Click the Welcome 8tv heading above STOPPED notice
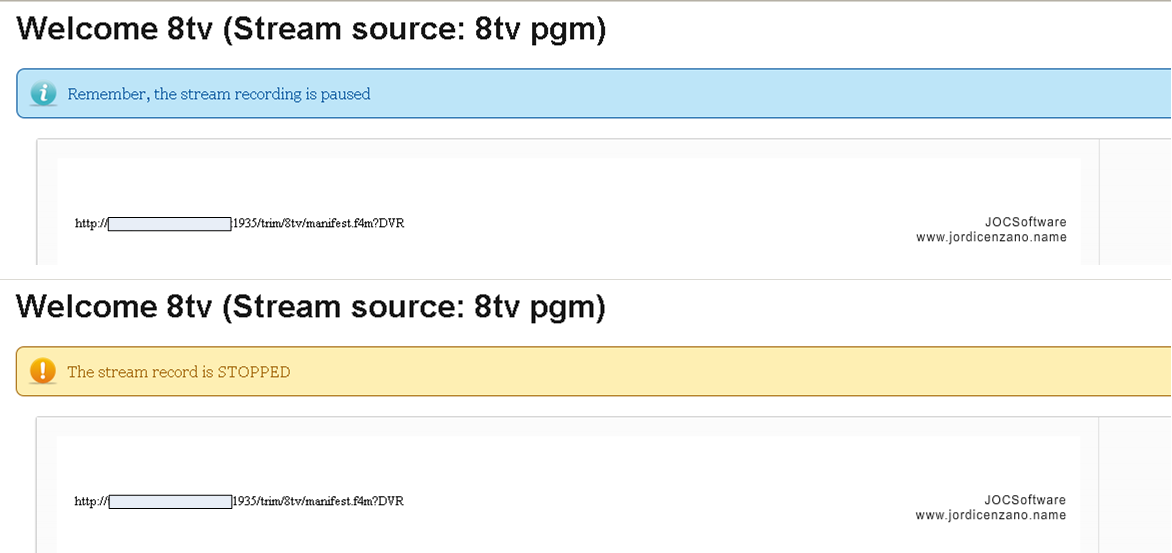 coord(311,307)
